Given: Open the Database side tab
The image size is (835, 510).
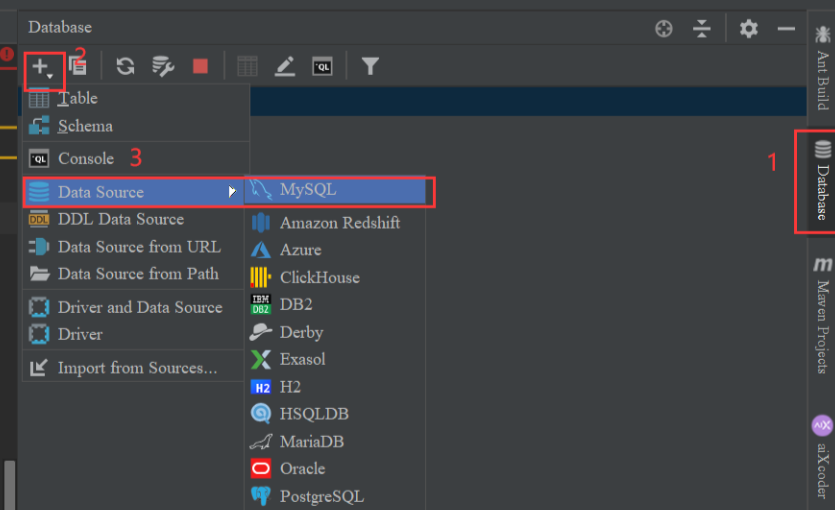Looking at the screenshot, I should click(x=822, y=182).
